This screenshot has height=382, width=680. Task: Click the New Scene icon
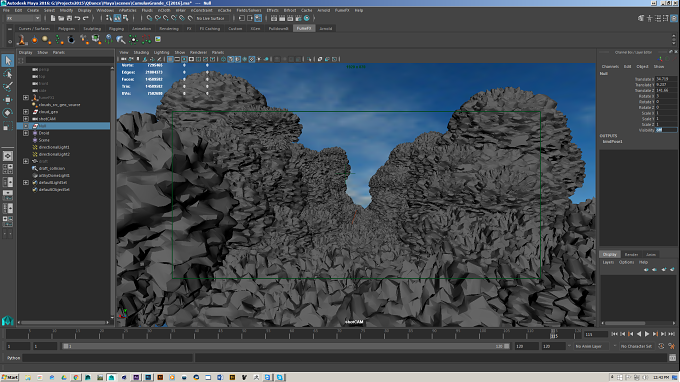click(53, 18)
